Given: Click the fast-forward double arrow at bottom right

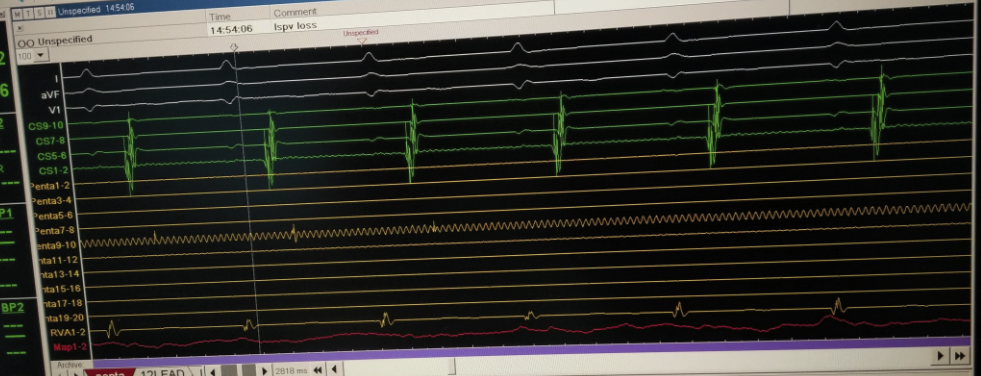Looking at the screenshot, I should click(x=959, y=356).
